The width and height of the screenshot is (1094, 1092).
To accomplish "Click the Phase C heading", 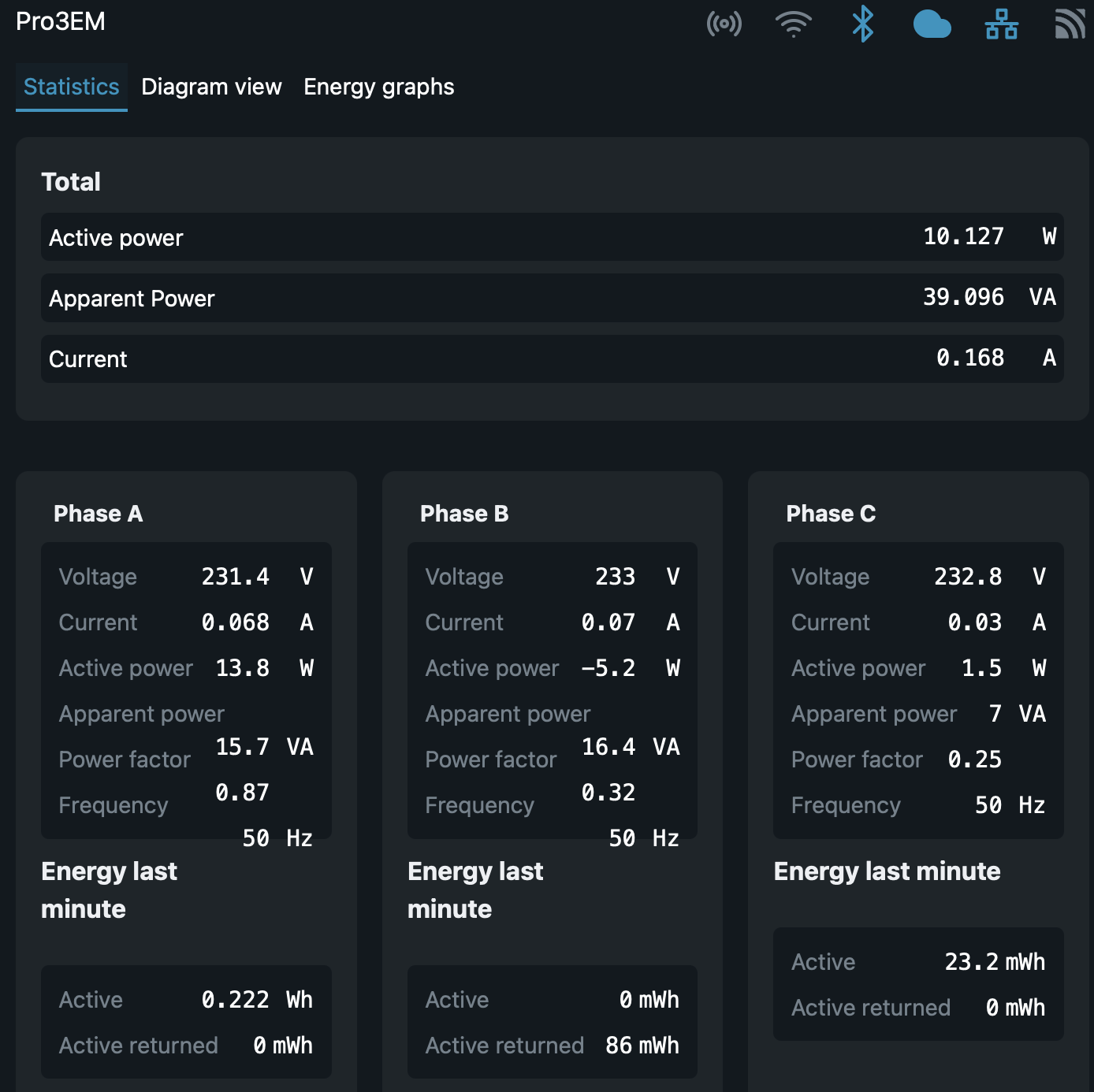I will click(x=831, y=514).
